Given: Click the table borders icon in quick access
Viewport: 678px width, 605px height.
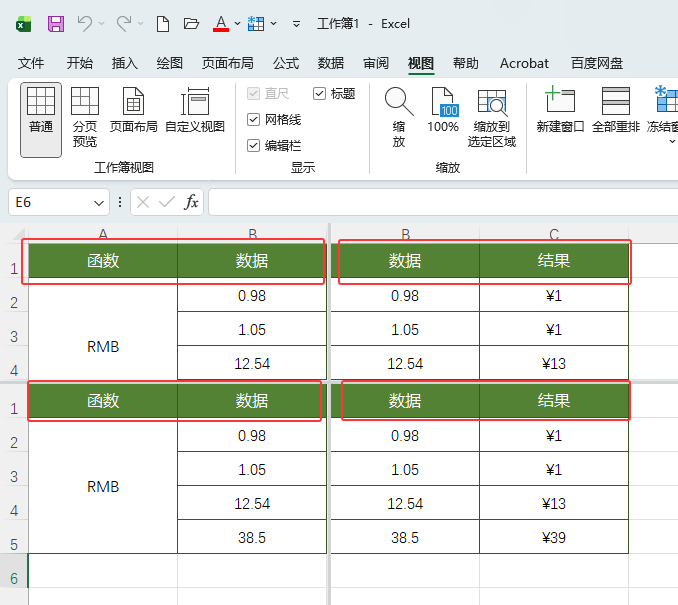Looking at the screenshot, I should pyautogui.click(x=256, y=24).
